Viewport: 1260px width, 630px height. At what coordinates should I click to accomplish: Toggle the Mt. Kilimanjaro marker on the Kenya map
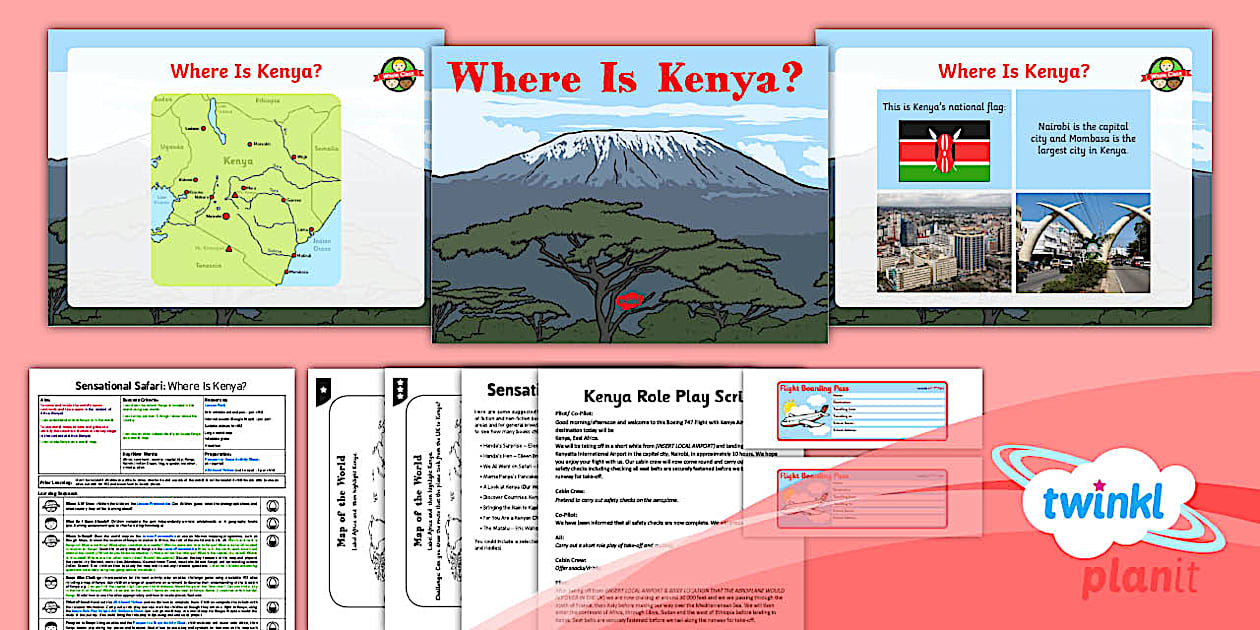(229, 248)
